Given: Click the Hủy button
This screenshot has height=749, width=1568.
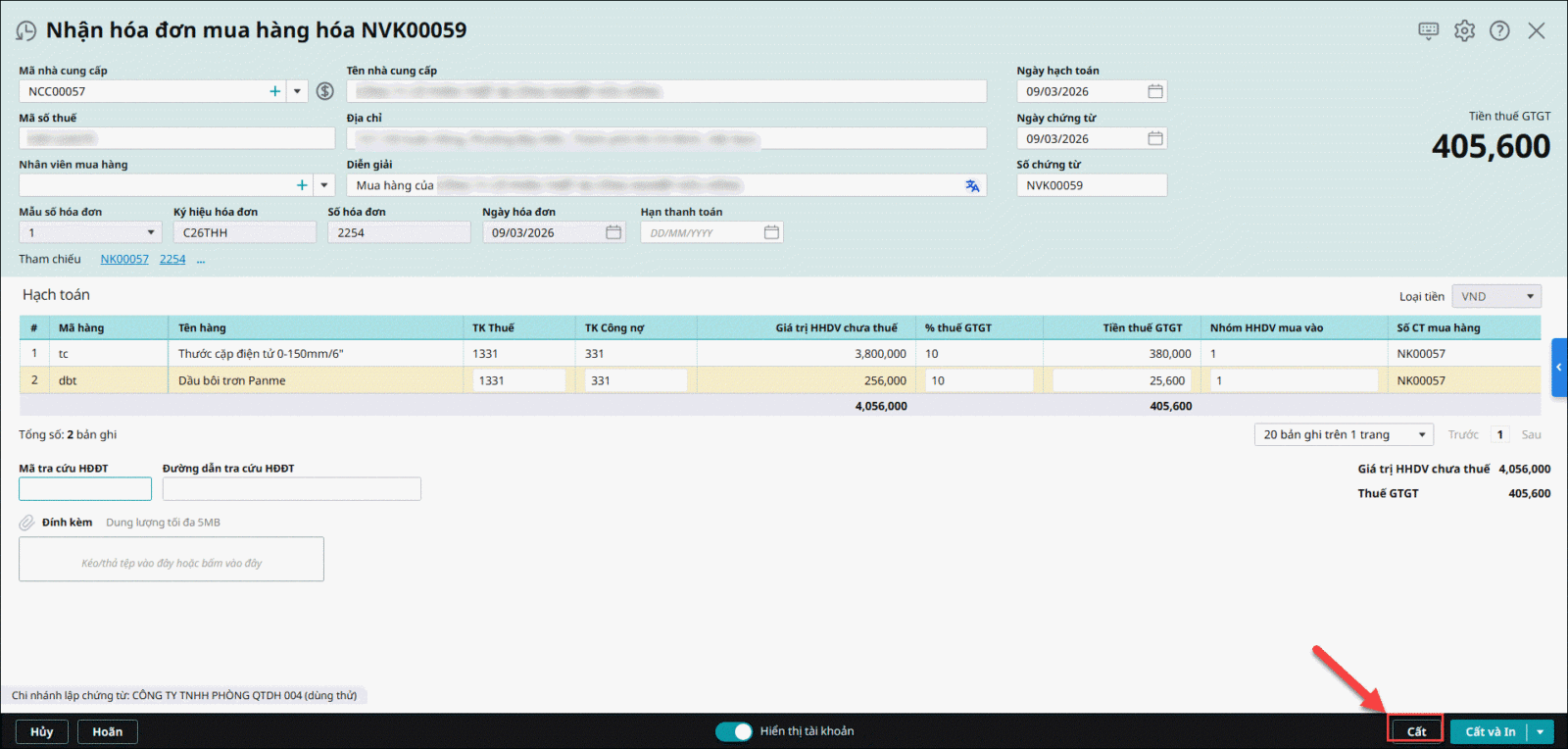Looking at the screenshot, I should (41, 731).
